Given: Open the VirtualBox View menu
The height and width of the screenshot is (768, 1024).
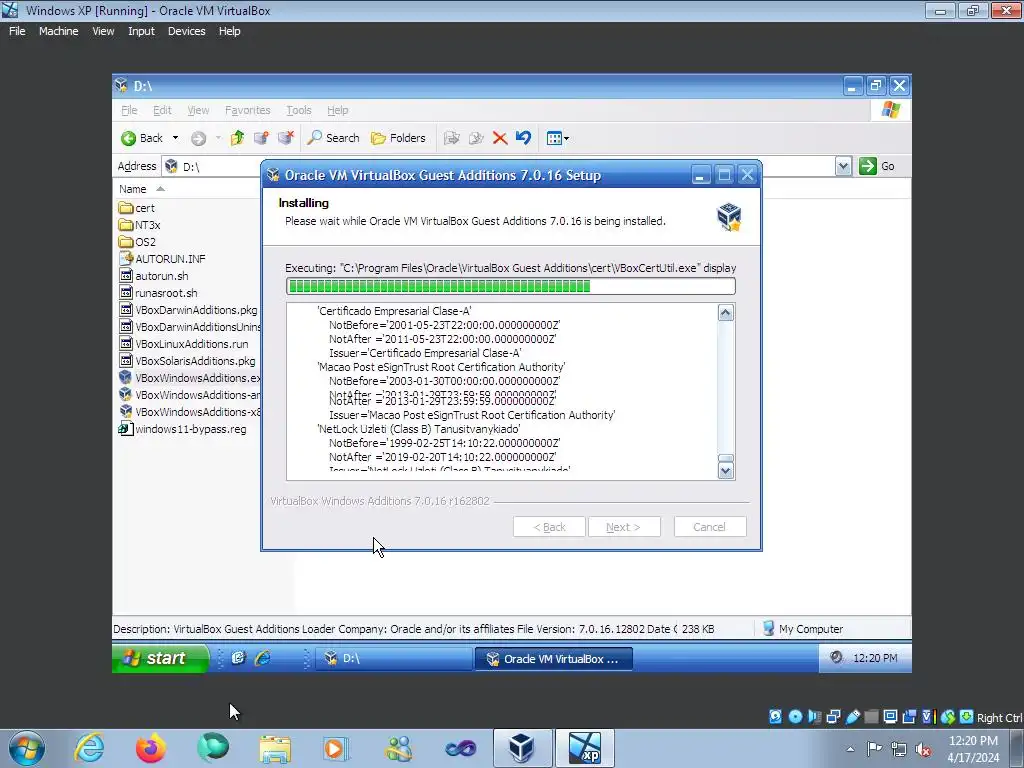Looking at the screenshot, I should (x=103, y=31).
